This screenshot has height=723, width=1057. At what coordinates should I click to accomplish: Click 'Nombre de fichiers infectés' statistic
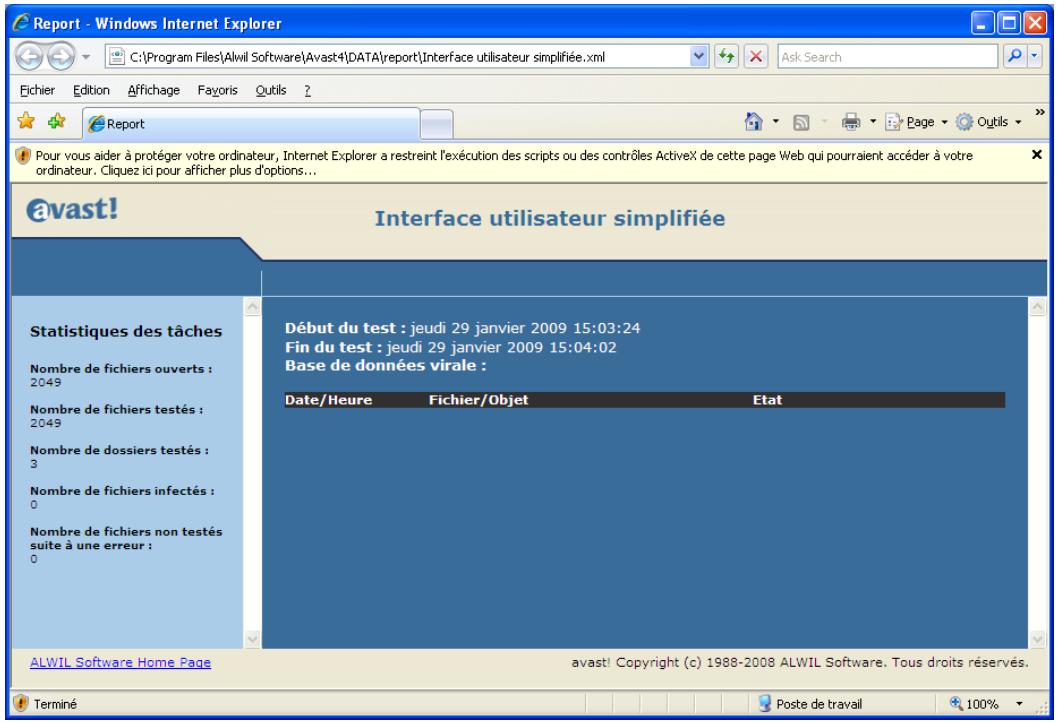(123, 497)
